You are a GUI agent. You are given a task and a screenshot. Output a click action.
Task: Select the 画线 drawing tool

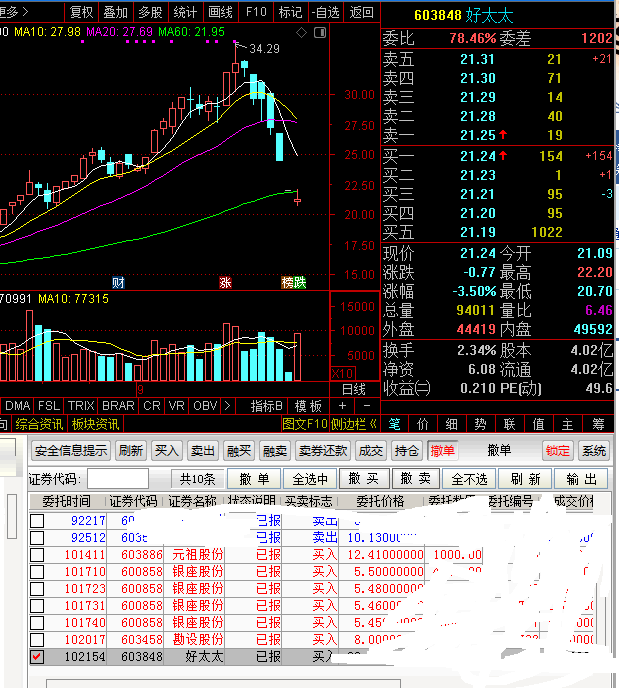(x=220, y=12)
